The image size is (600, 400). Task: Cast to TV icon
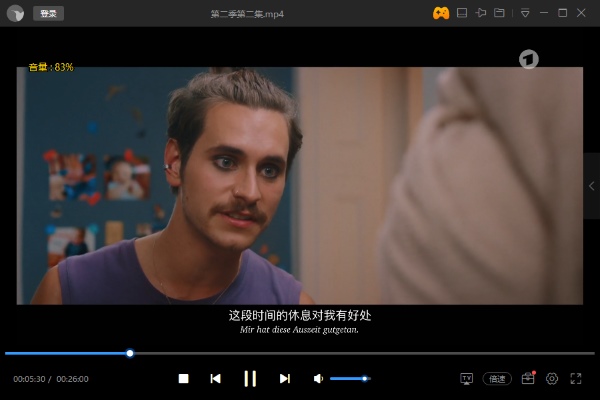click(x=466, y=379)
